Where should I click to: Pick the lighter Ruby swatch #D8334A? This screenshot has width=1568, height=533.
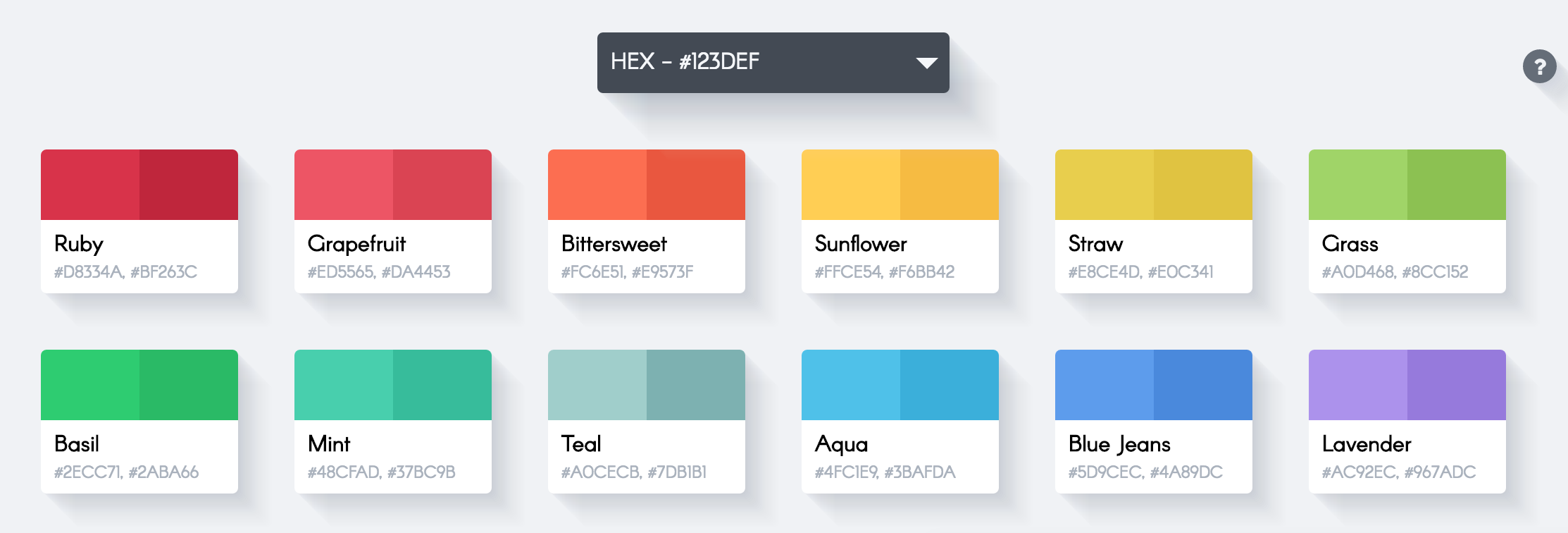(x=90, y=185)
